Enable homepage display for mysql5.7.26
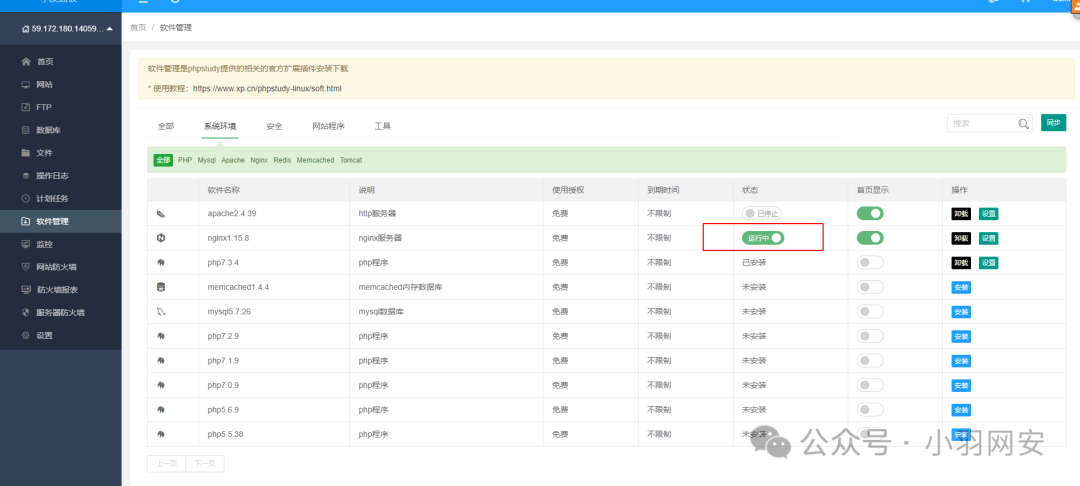This screenshot has width=1080, height=486. 870,312
